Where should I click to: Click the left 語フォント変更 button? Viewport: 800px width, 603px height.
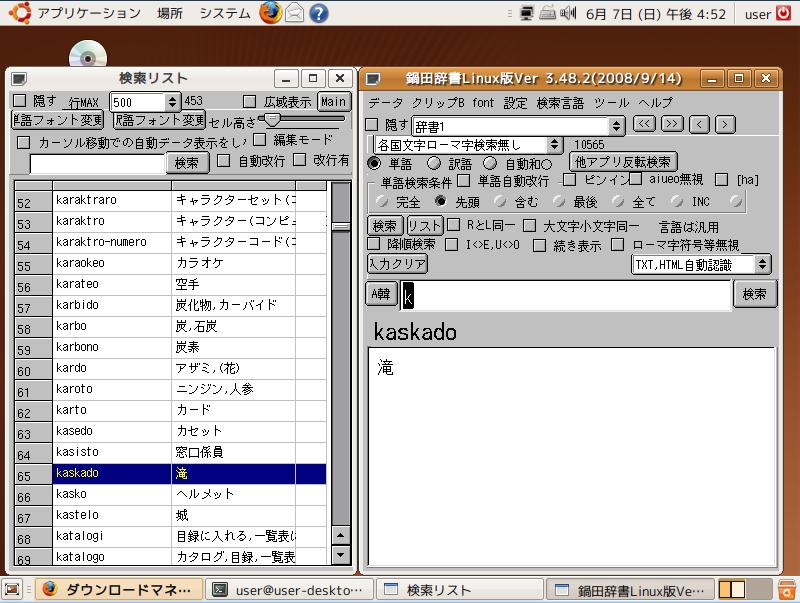(58, 120)
